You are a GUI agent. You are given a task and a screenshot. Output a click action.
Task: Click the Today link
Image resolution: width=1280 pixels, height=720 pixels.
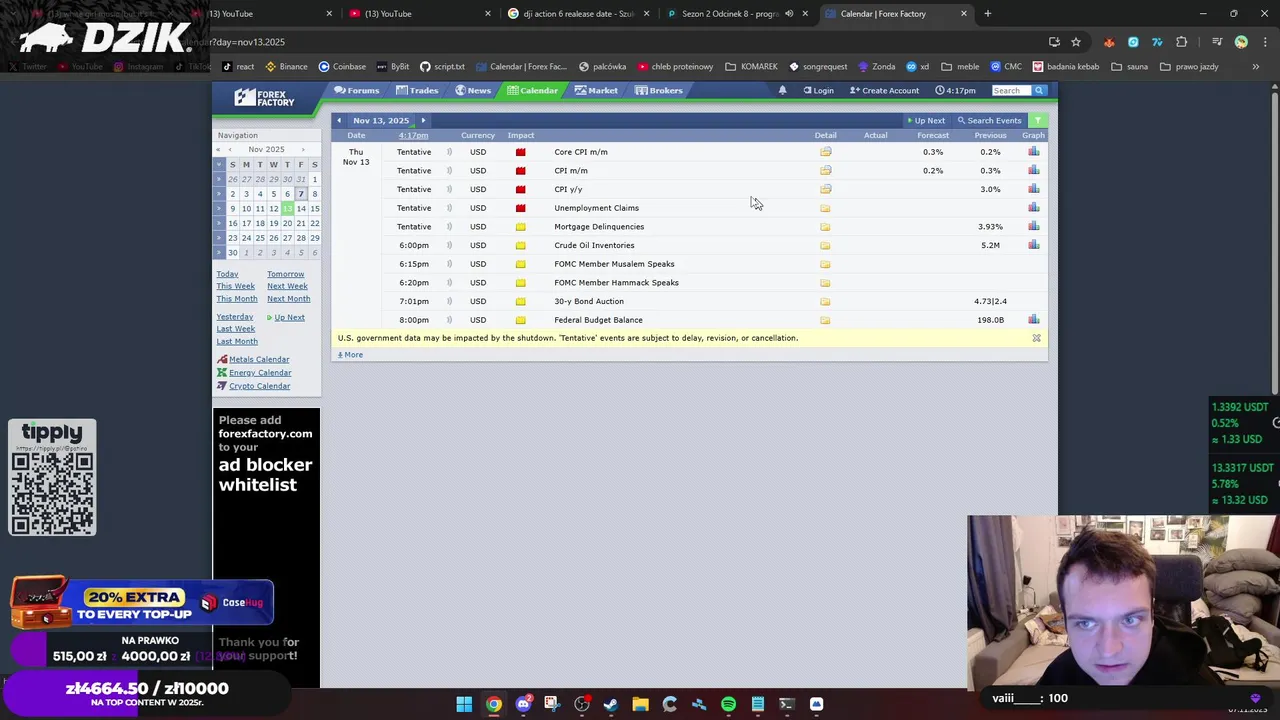coord(227,274)
